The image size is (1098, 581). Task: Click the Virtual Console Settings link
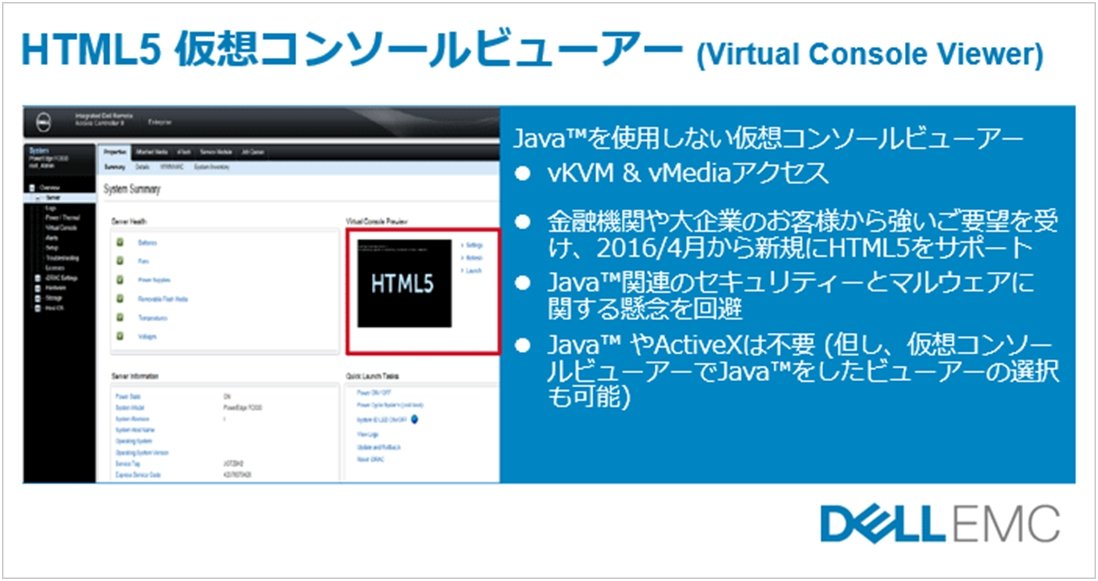[x=475, y=246]
